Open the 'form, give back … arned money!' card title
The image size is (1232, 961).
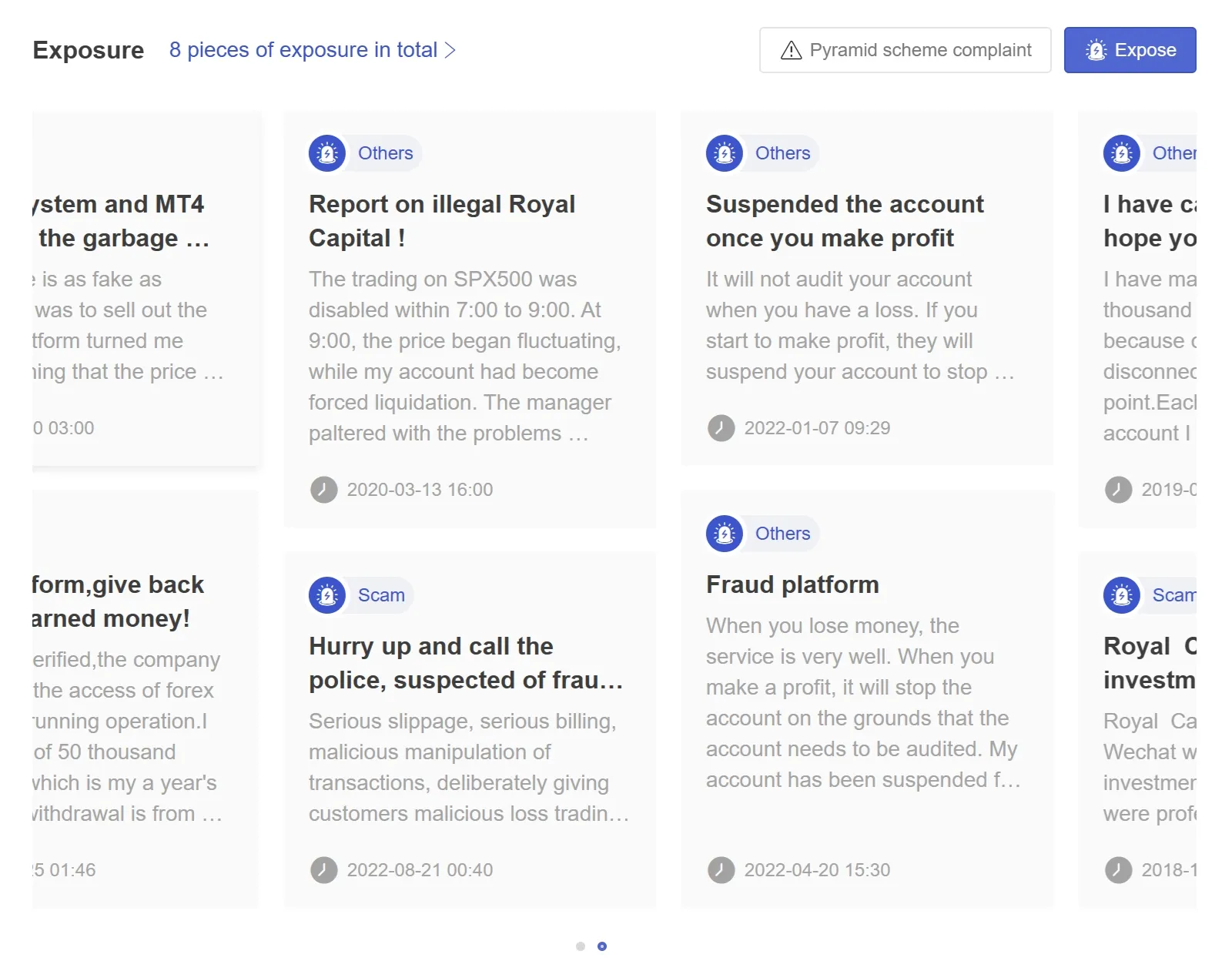click(x=118, y=601)
